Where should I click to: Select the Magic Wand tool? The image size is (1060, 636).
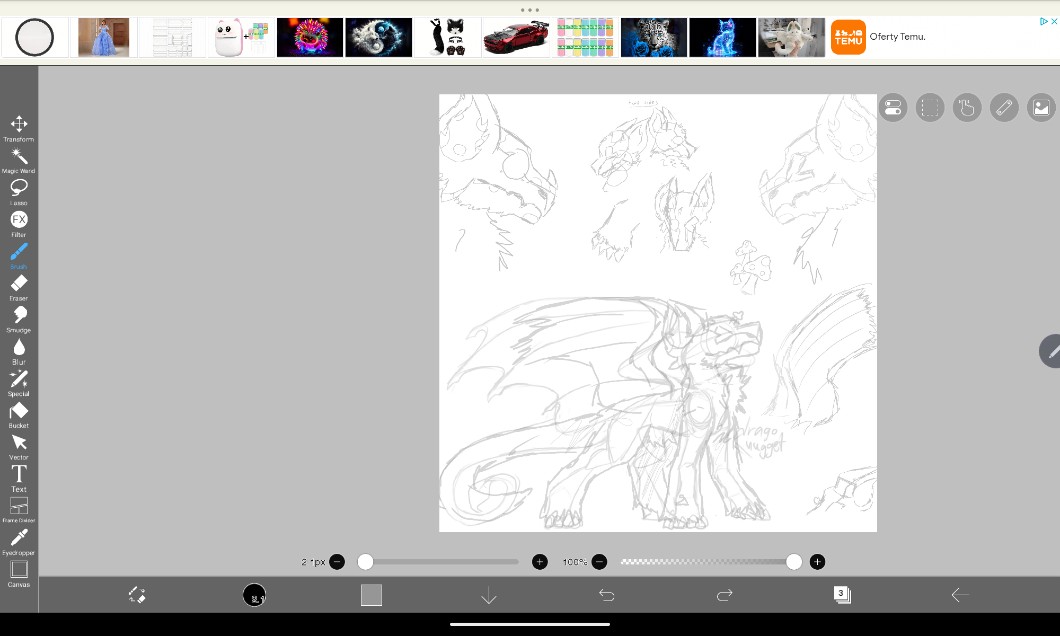pos(19,157)
